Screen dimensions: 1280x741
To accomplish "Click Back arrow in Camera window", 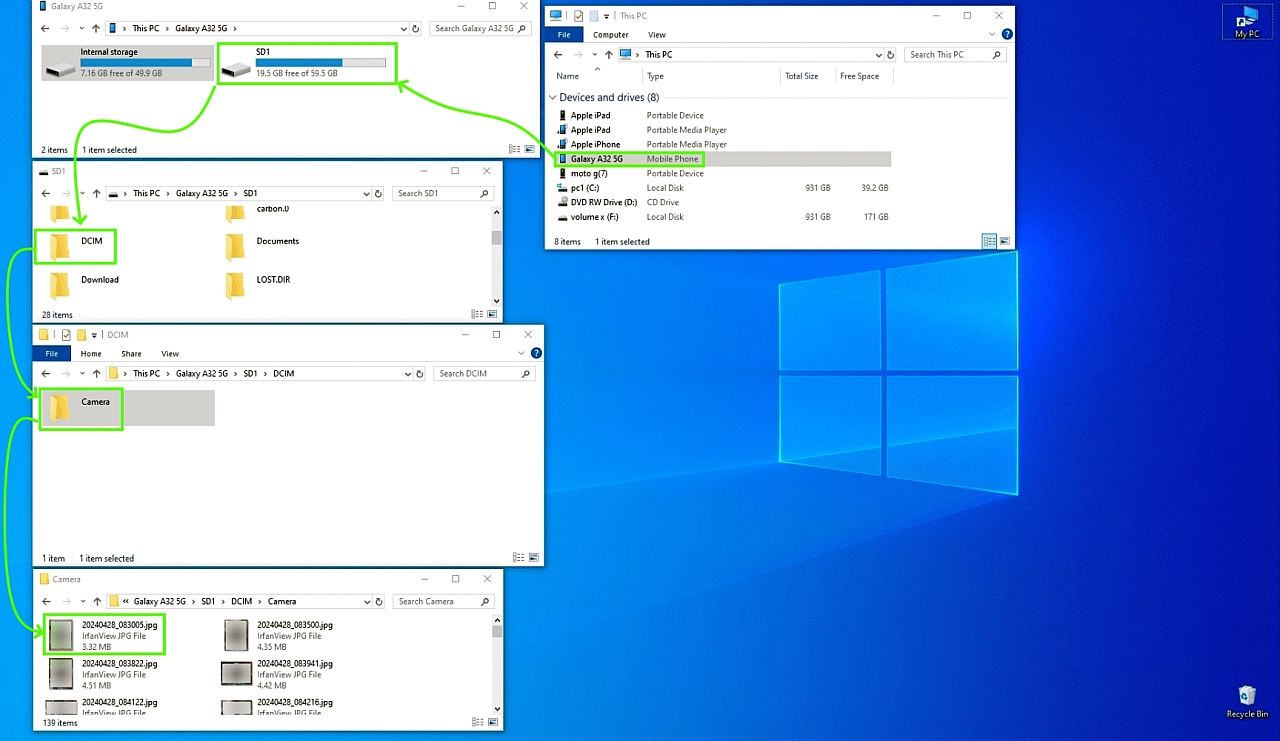I will tap(45, 601).
